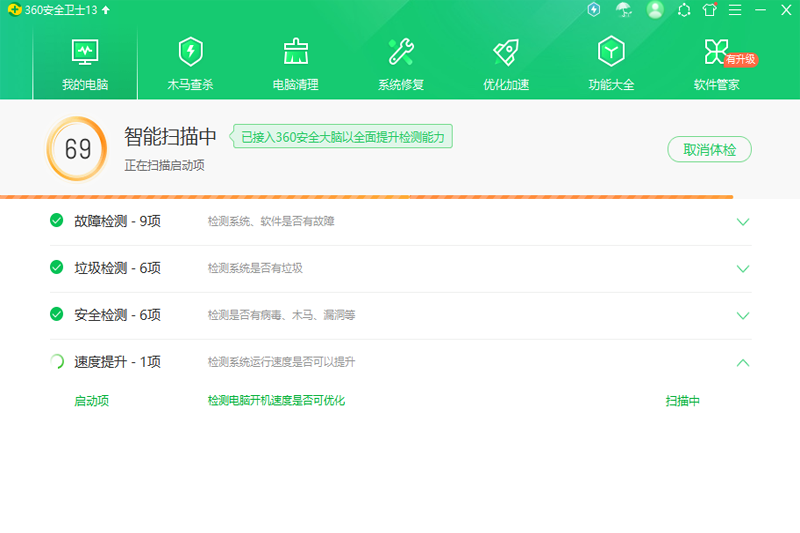This screenshot has height=533, width=800.
Task: Click the user avatar account icon
Action: coord(655,10)
